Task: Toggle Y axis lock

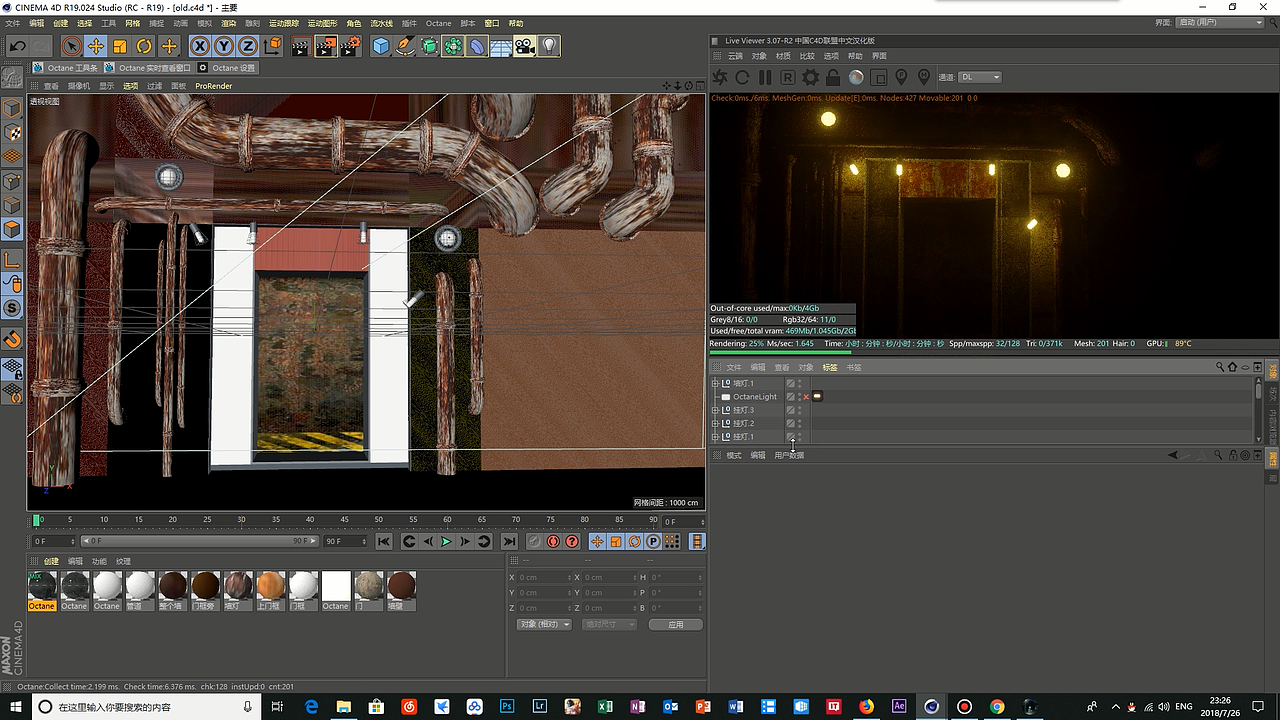Action: tap(224, 46)
